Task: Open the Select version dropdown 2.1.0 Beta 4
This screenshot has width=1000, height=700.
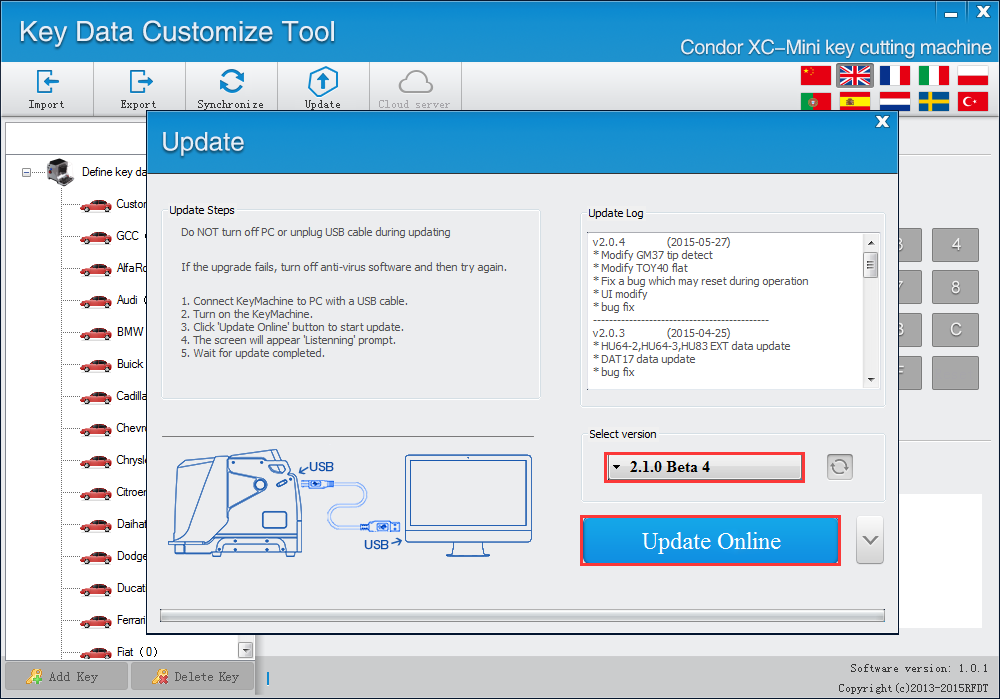Action: pos(704,467)
